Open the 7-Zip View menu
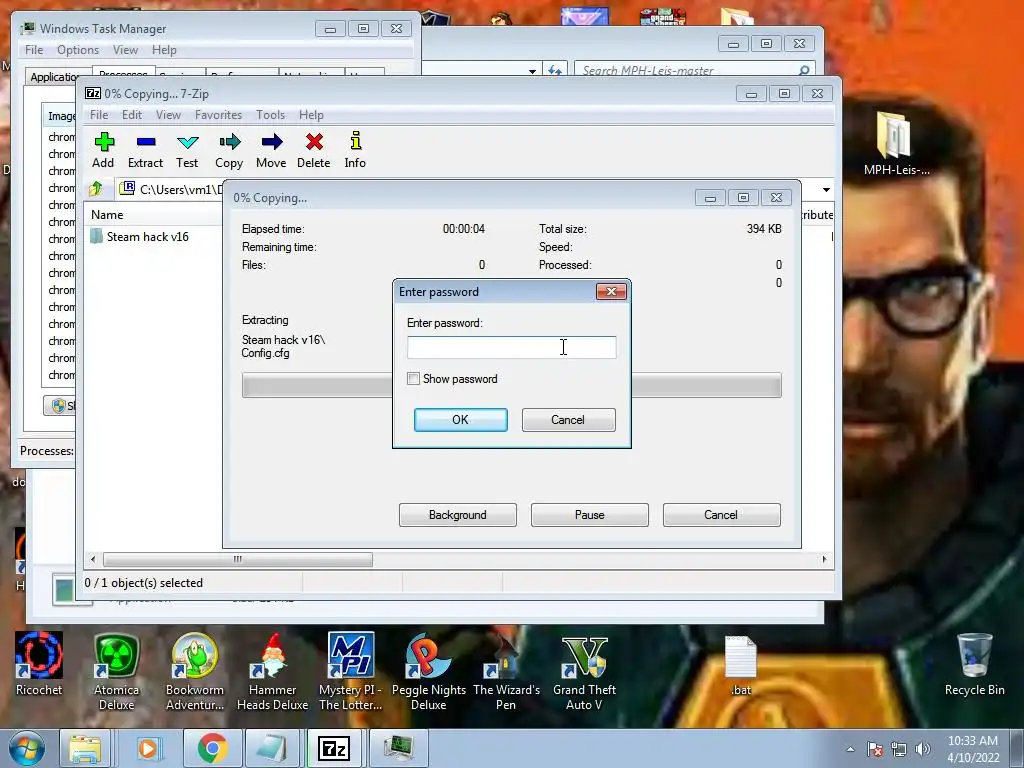 pyautogui.click(x=168, y=115)
